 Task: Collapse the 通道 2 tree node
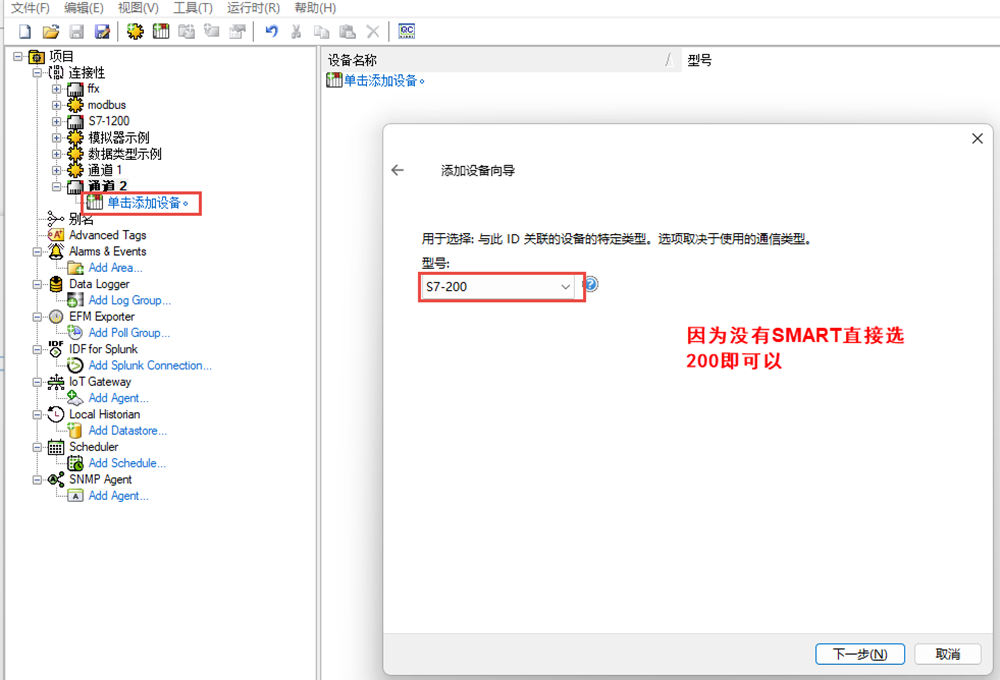coord(57,187)
